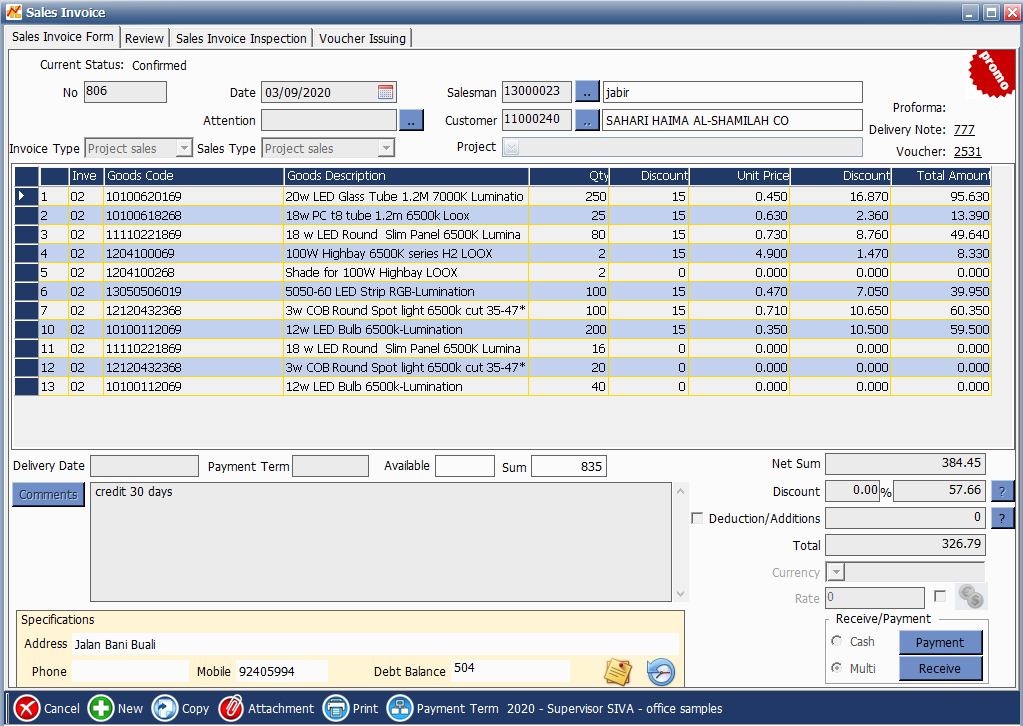
Task: Select the Cash radio button
Action: coord(836,641)
